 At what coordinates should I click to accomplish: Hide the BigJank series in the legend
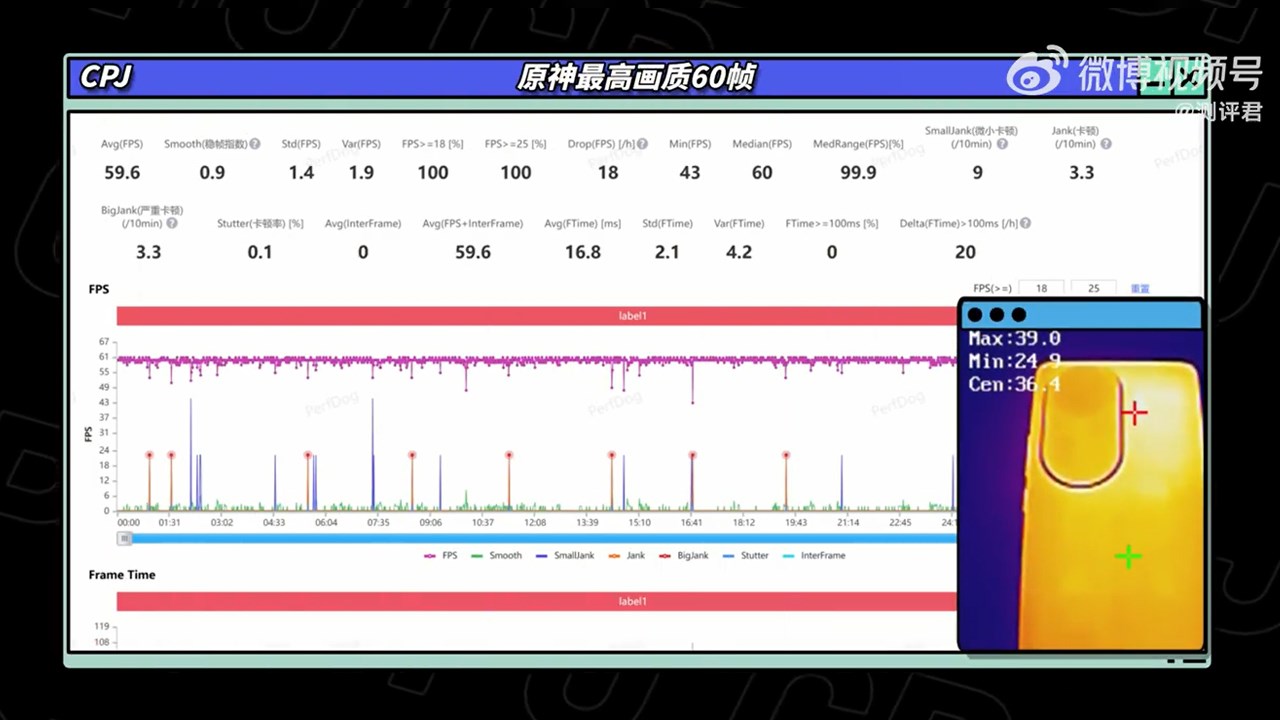[x=683, y=555]
